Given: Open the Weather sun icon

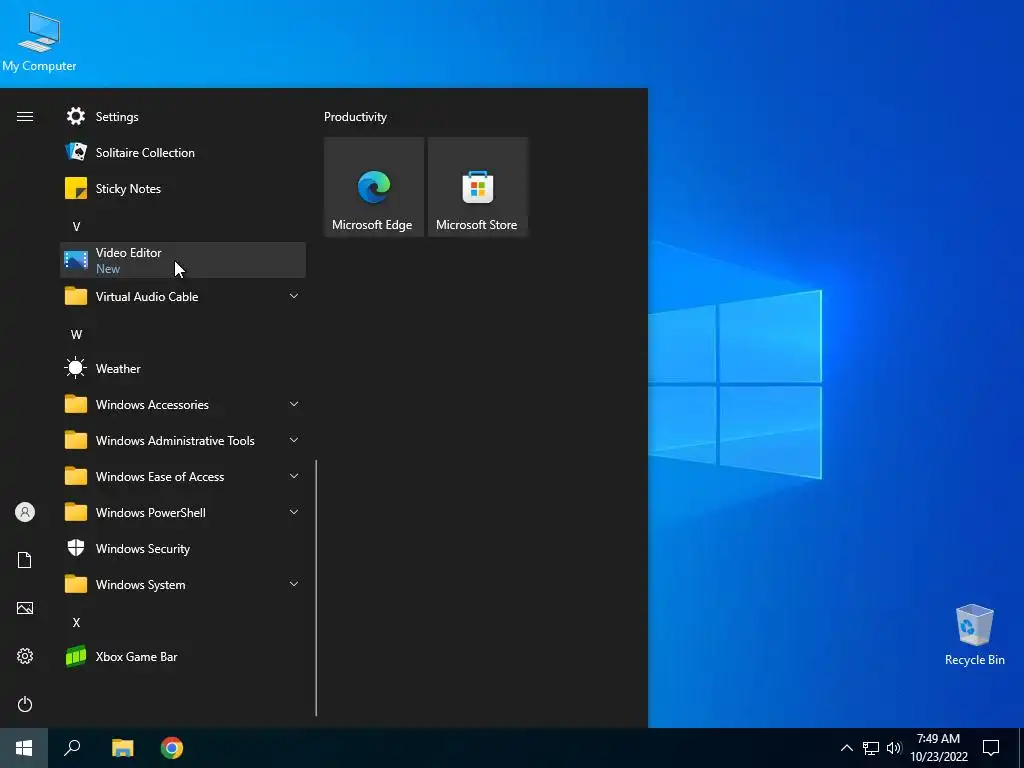Looking at the screenshot, I should click(76, 368).
